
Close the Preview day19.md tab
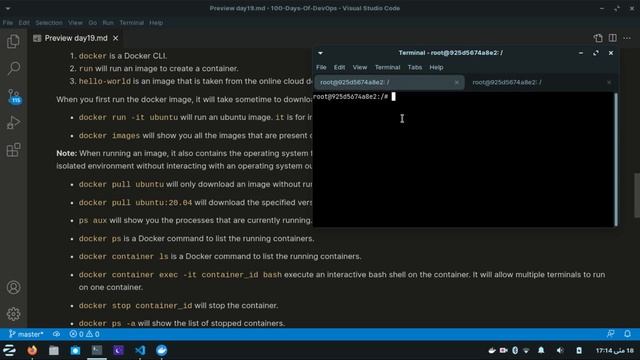116,38
